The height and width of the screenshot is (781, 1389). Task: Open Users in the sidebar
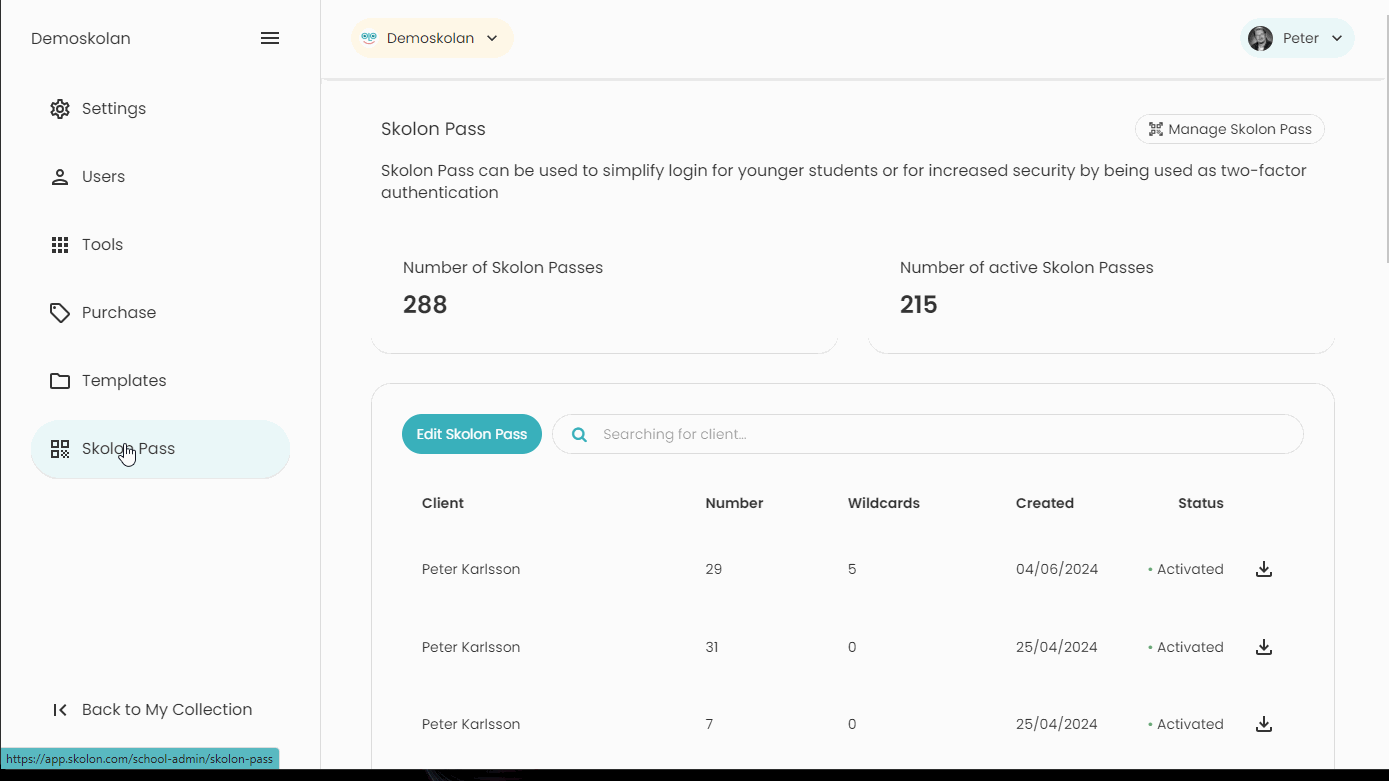pyautogui.click(x=160, y=177)
